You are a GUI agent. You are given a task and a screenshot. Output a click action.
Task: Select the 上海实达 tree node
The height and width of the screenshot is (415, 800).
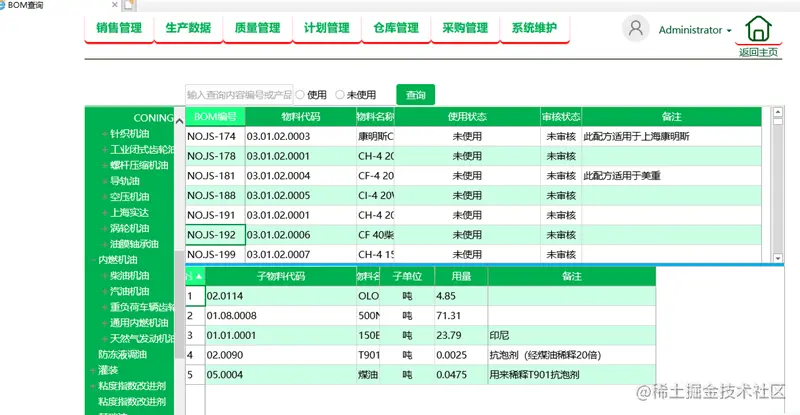pos(130,213)
